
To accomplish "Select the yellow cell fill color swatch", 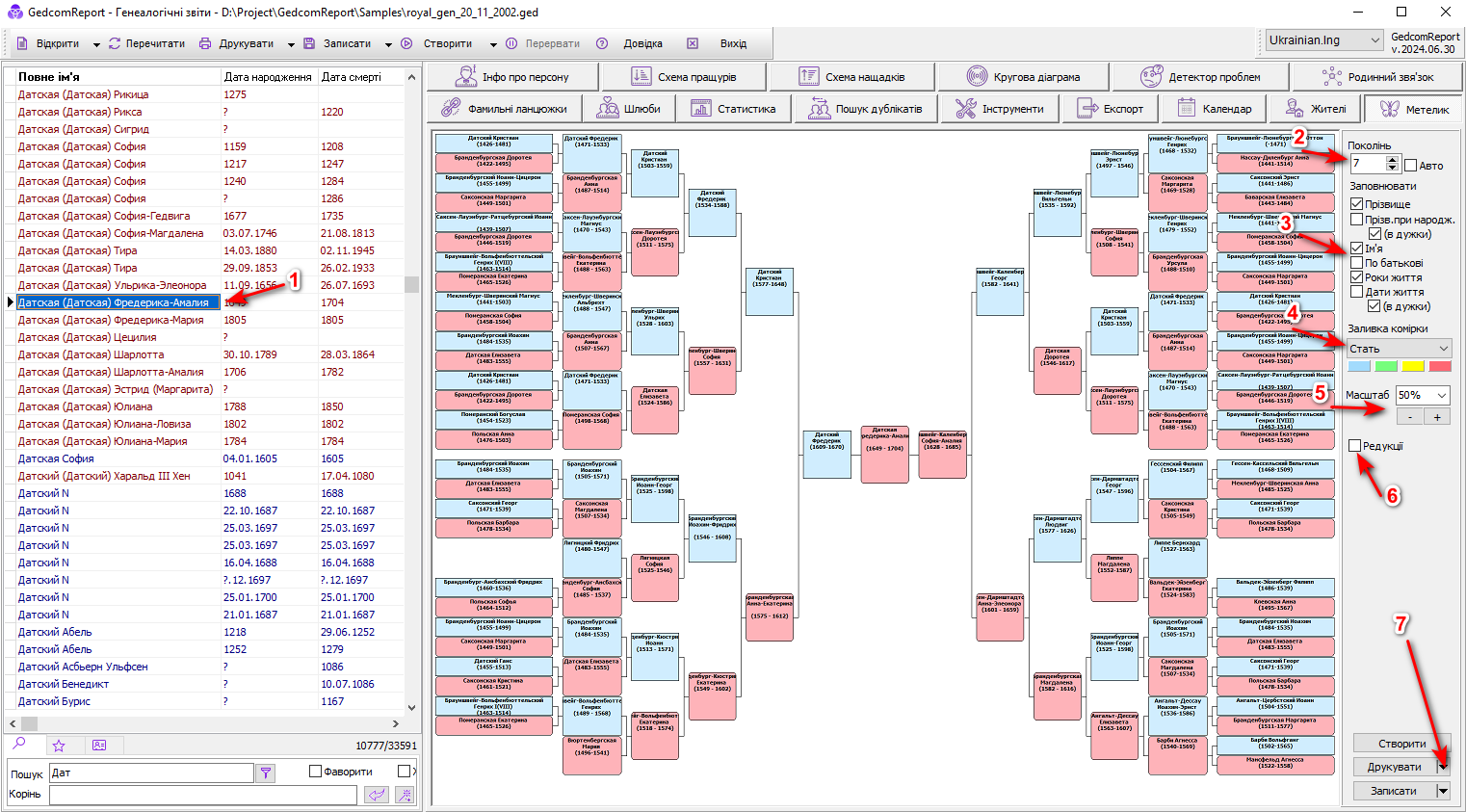I will (x=1412, y=366).
